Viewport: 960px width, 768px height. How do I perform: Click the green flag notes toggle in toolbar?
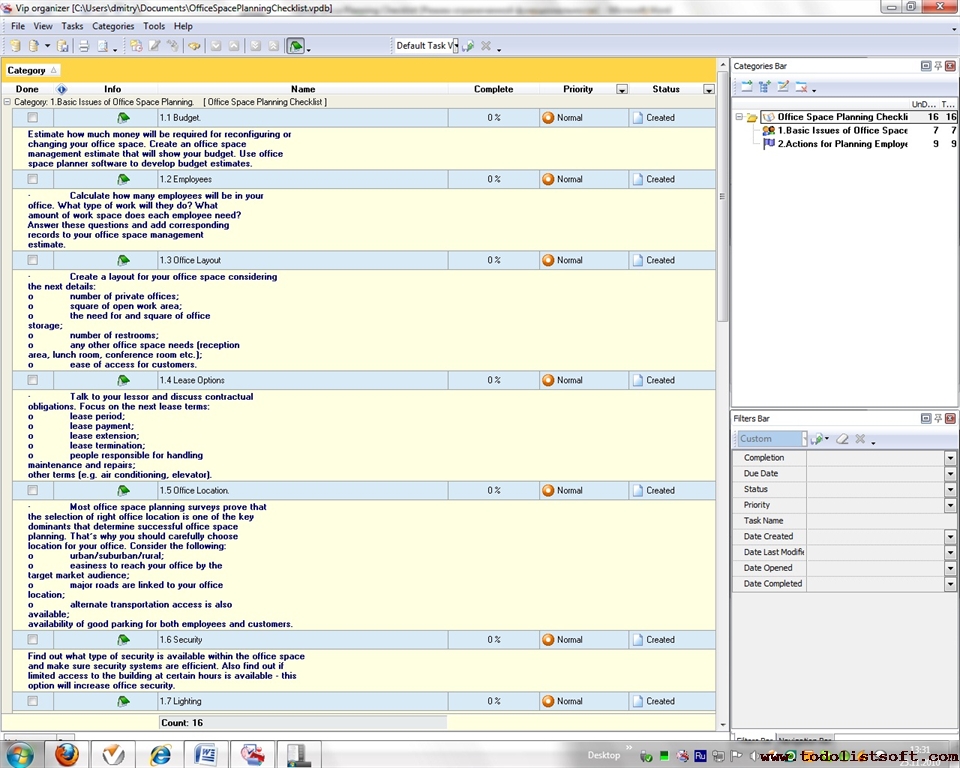(x=295, y=46)
